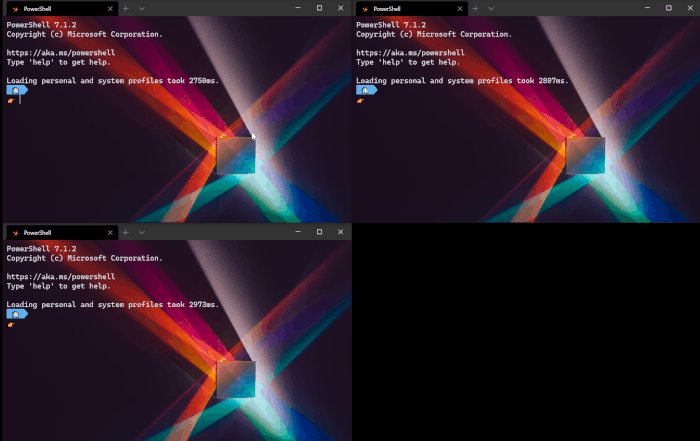700x441 pixels.
Task: Minimize the top-right terminal window
Action: coord(647,8)
